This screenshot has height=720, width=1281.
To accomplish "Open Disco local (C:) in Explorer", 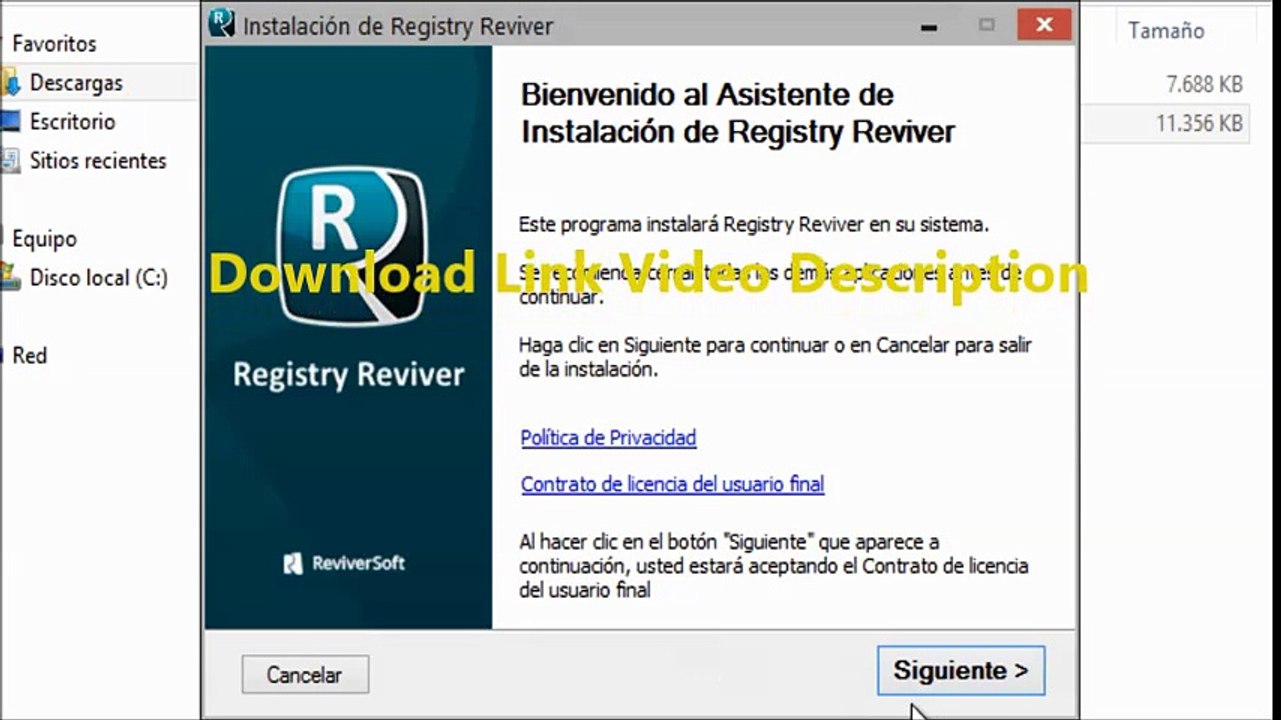I will click(98, 278).
